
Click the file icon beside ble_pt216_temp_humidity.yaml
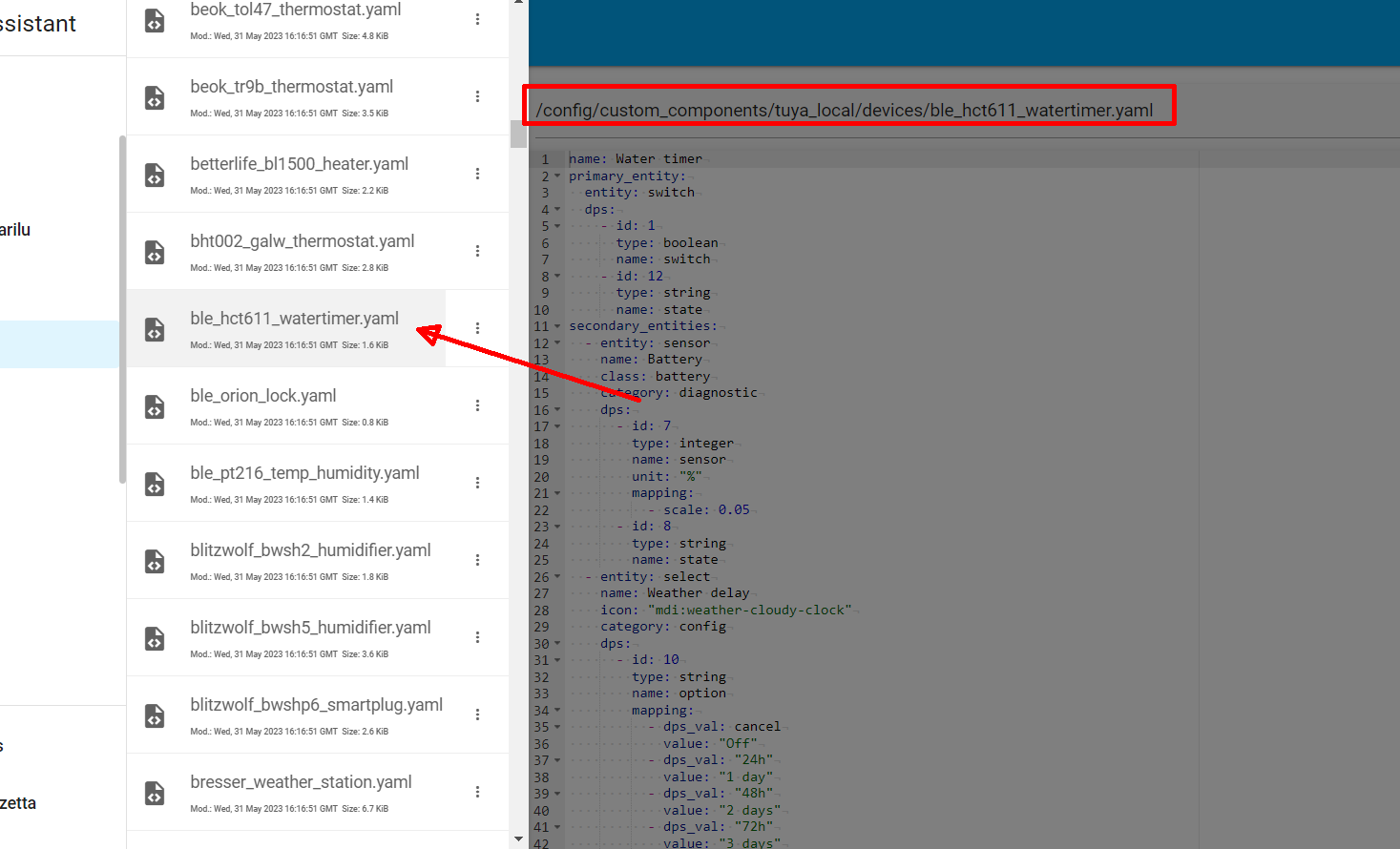click(155, 484)
